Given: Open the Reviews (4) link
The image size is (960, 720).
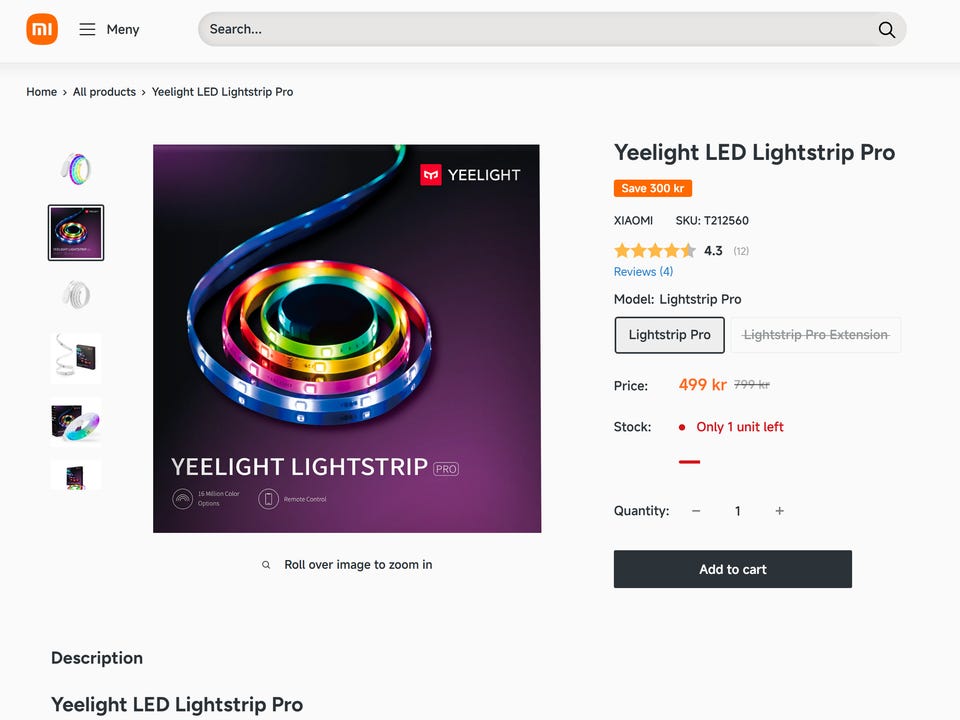Looking at the screenshot, I should [643, 272].
